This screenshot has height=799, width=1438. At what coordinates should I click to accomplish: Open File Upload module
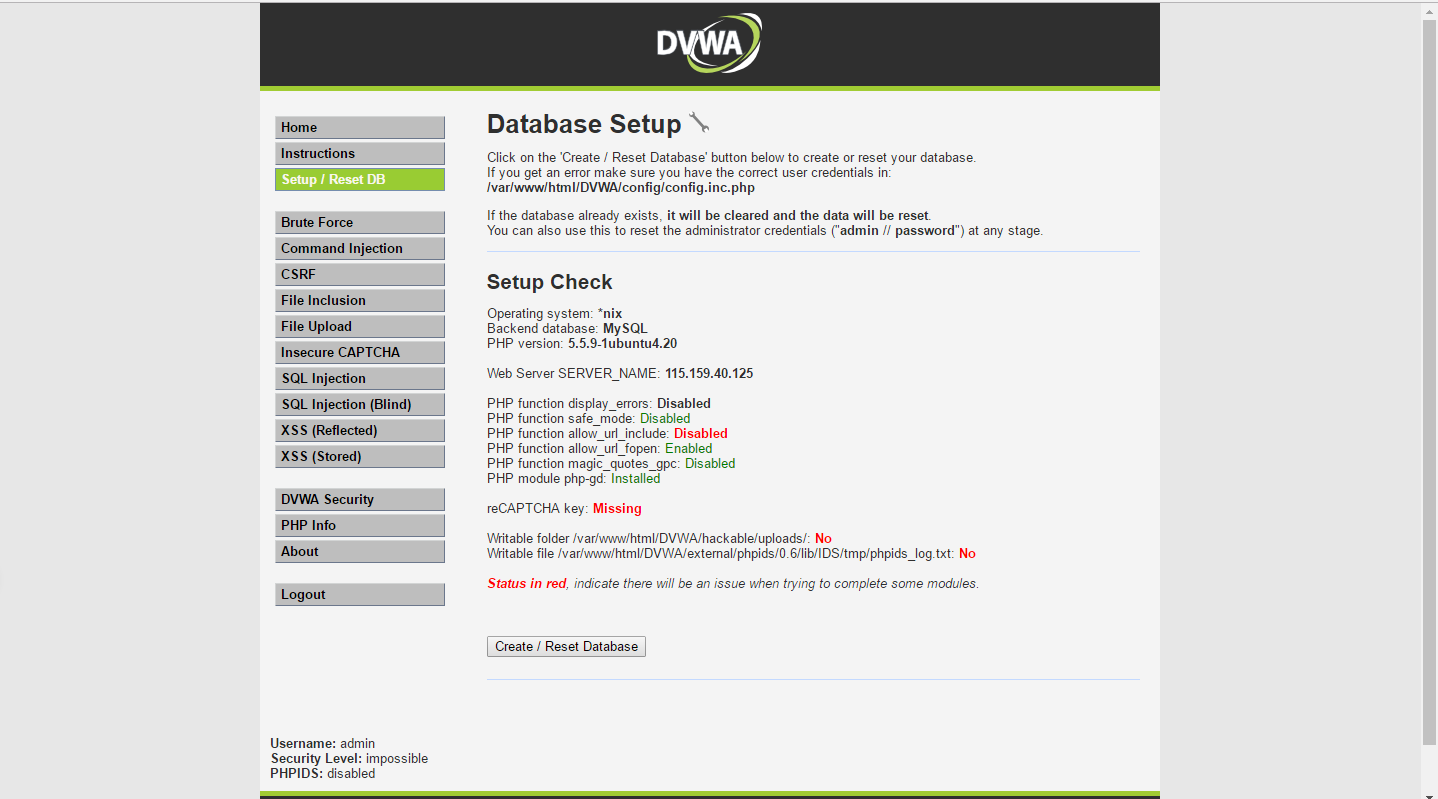(x=360, y=326)
